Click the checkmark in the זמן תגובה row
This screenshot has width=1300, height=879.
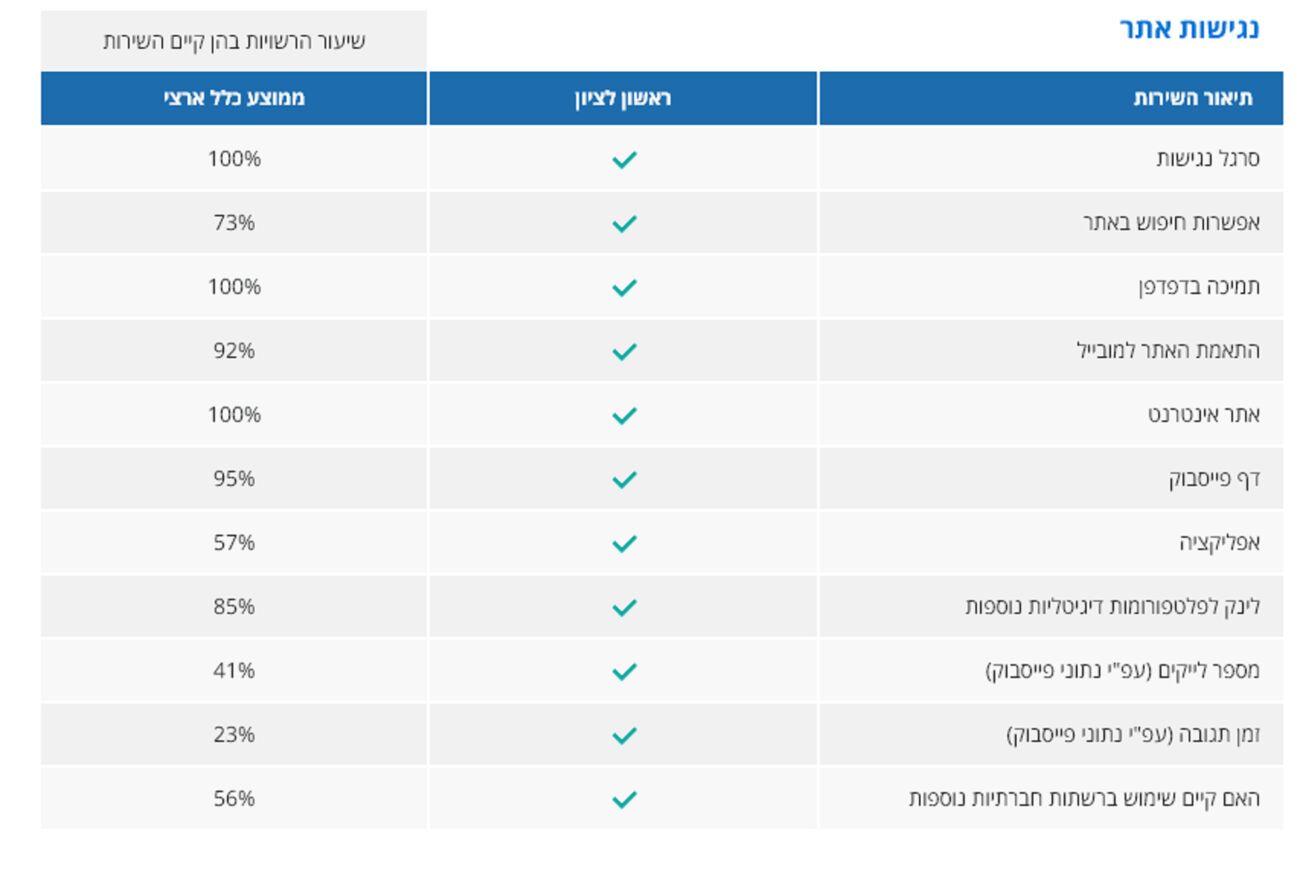pos(624,735)
